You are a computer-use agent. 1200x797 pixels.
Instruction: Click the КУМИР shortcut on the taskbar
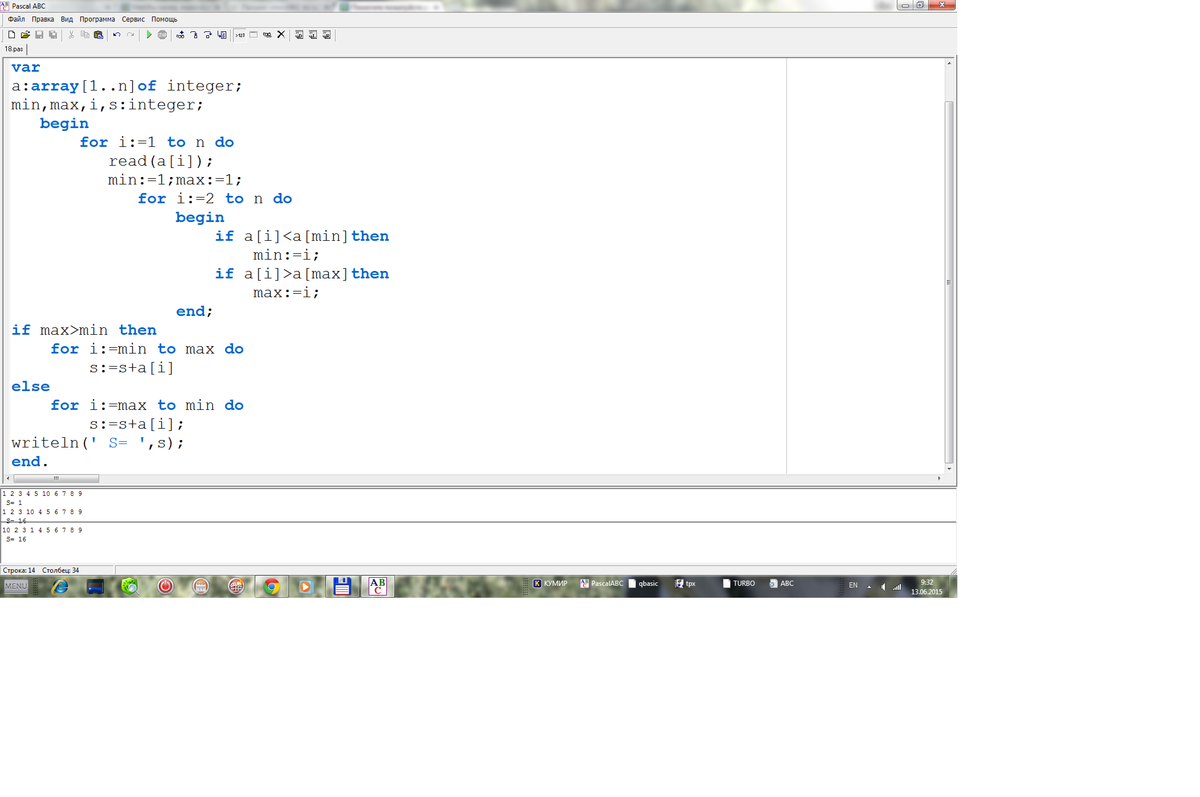pyautogui.click(x=550, y=583)
